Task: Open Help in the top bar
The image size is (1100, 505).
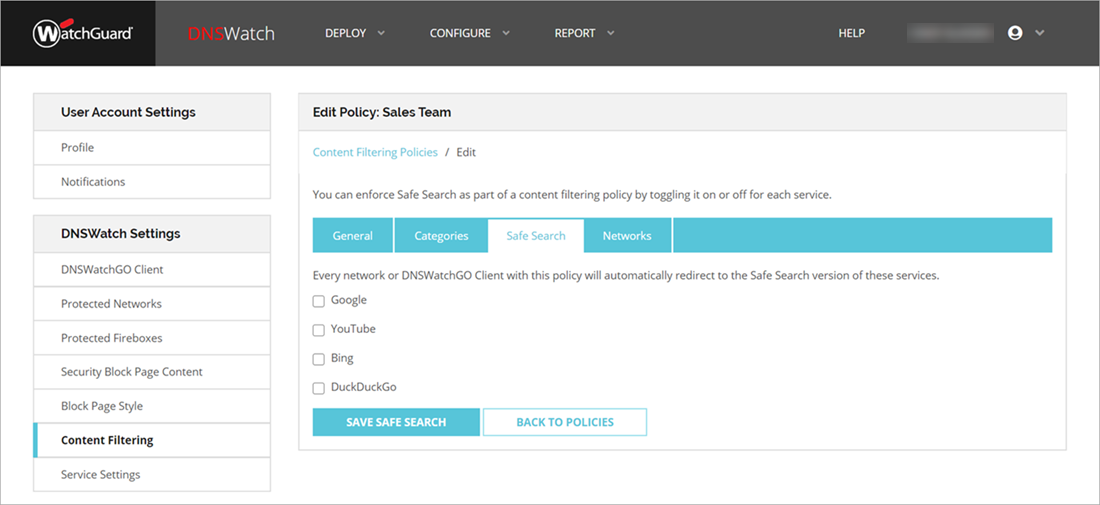Action: tap(851, 33)
